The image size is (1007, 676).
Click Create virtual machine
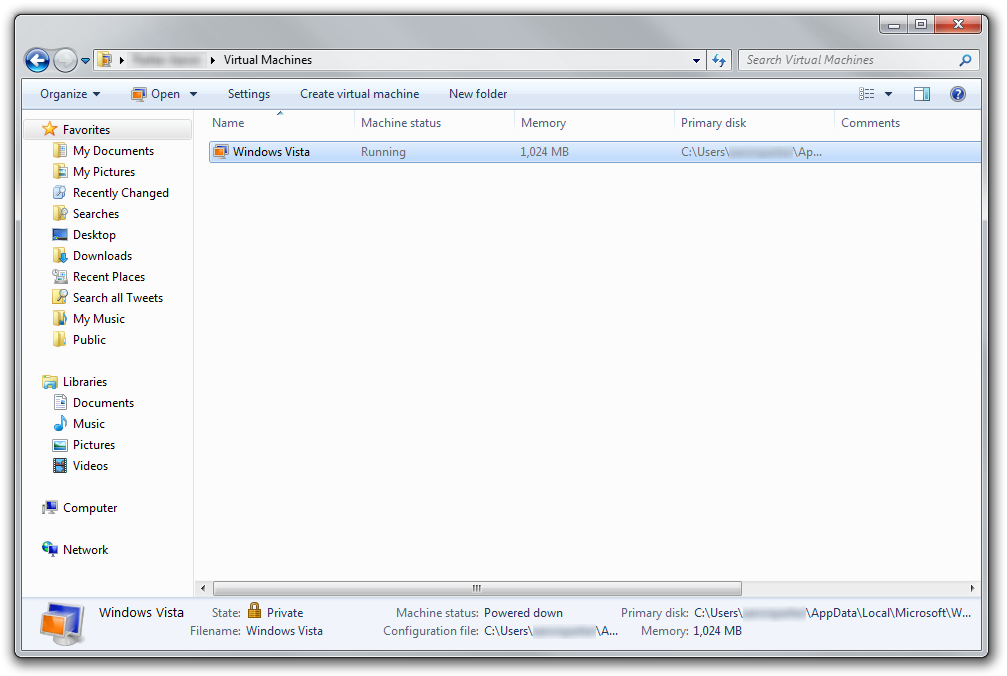pyautogui.click(x=359, y=94)
